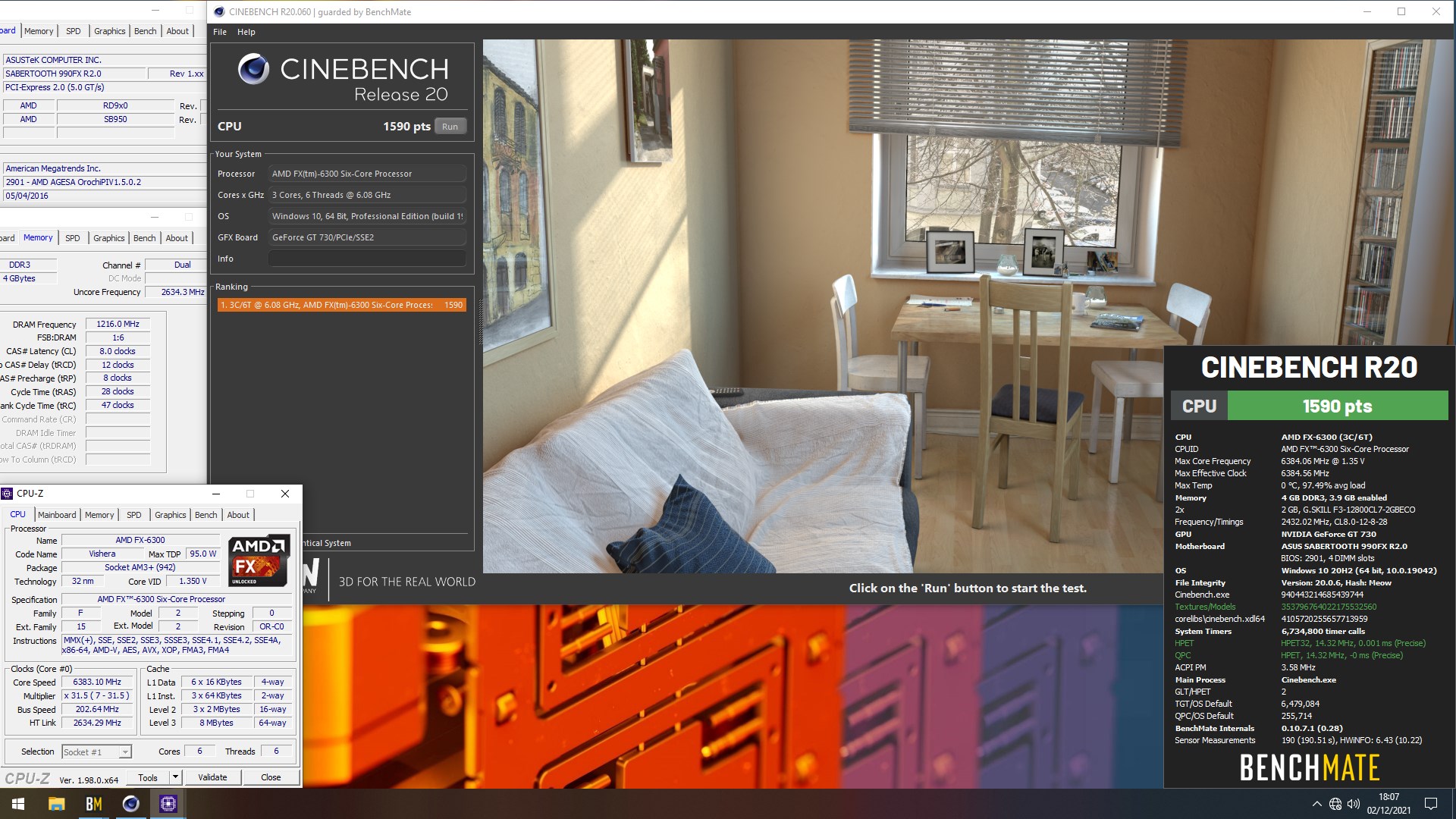This screenshot has height=819, width=1456.
Task: Open File Explorer from the taskbar
Action: (x=56, y=804)
